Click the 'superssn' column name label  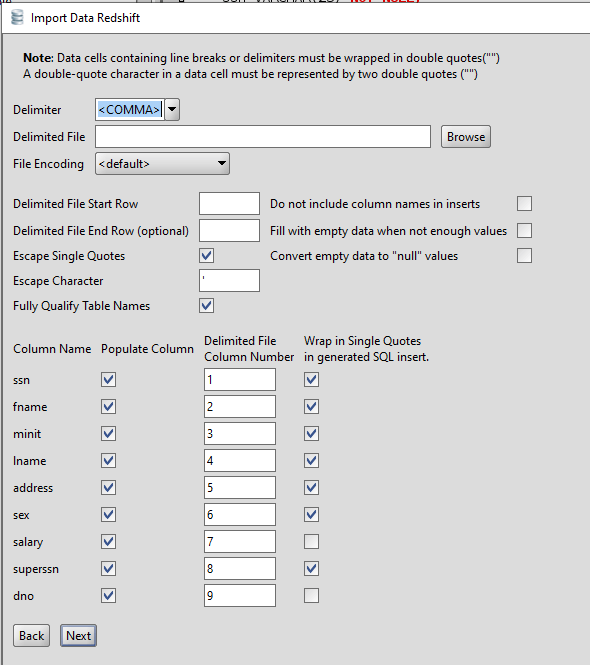(36, 569)
